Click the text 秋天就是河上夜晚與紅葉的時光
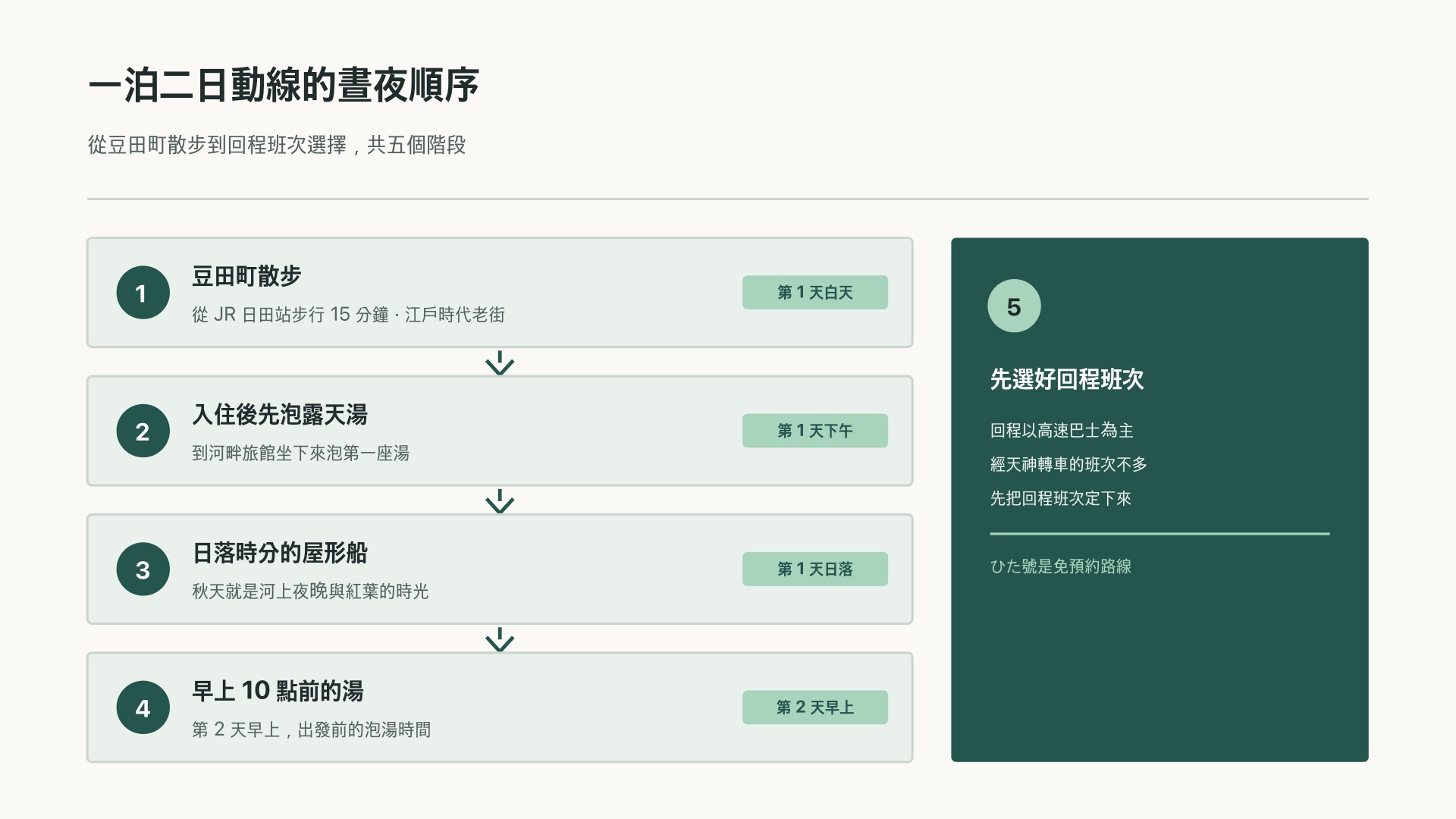The image size is (1456, 819). pos(310,591)
